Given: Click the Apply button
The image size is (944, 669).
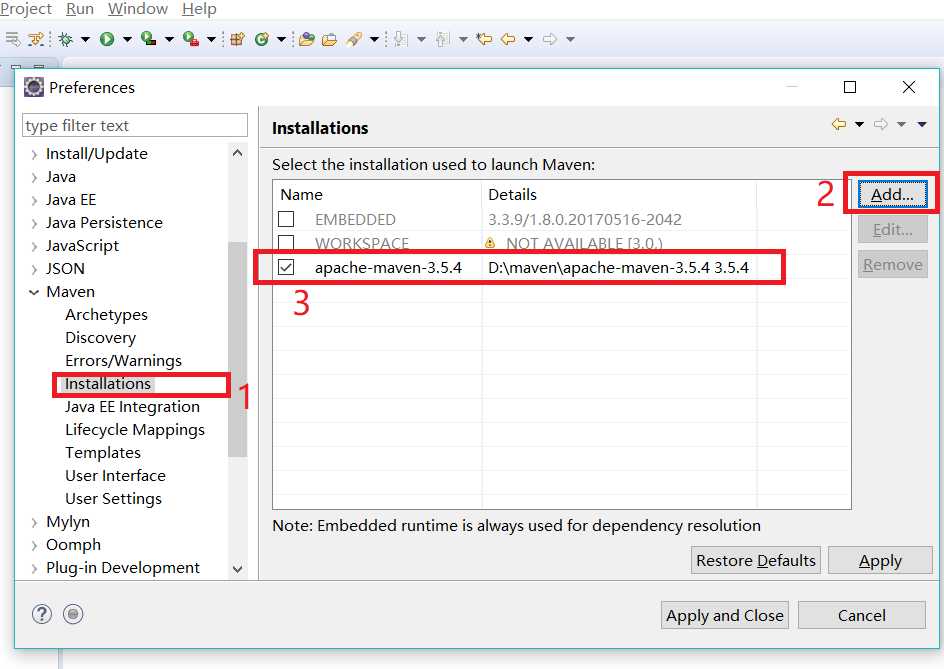Looking at the screenshot, I should click(x=880, y=560).
